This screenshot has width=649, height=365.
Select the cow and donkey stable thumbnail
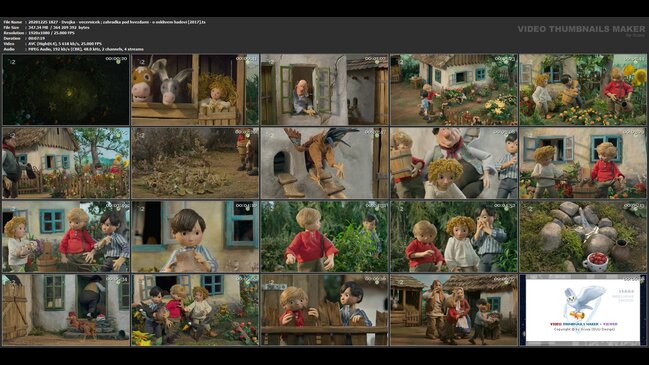point(195,90)
